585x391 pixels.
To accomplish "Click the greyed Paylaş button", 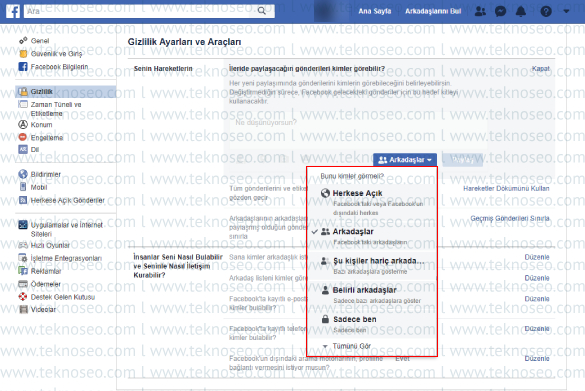I will pos(462,160).
